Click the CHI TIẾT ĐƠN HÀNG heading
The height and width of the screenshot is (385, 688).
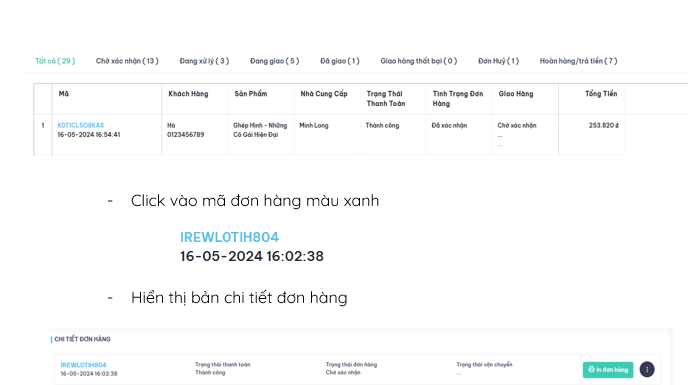(x=82, y=339)
